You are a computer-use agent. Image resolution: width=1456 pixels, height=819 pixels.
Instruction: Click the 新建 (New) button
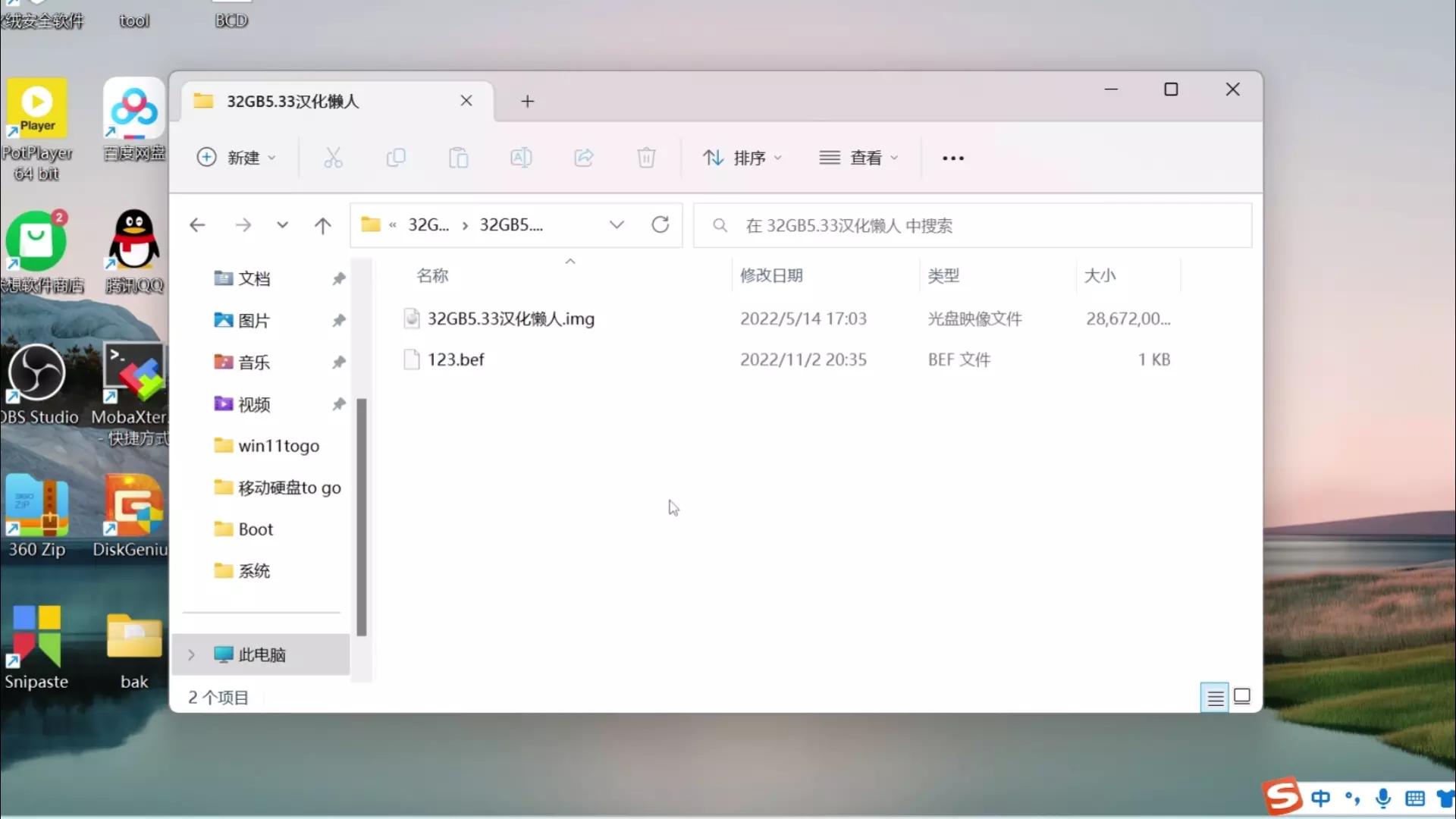coord(237,157)
